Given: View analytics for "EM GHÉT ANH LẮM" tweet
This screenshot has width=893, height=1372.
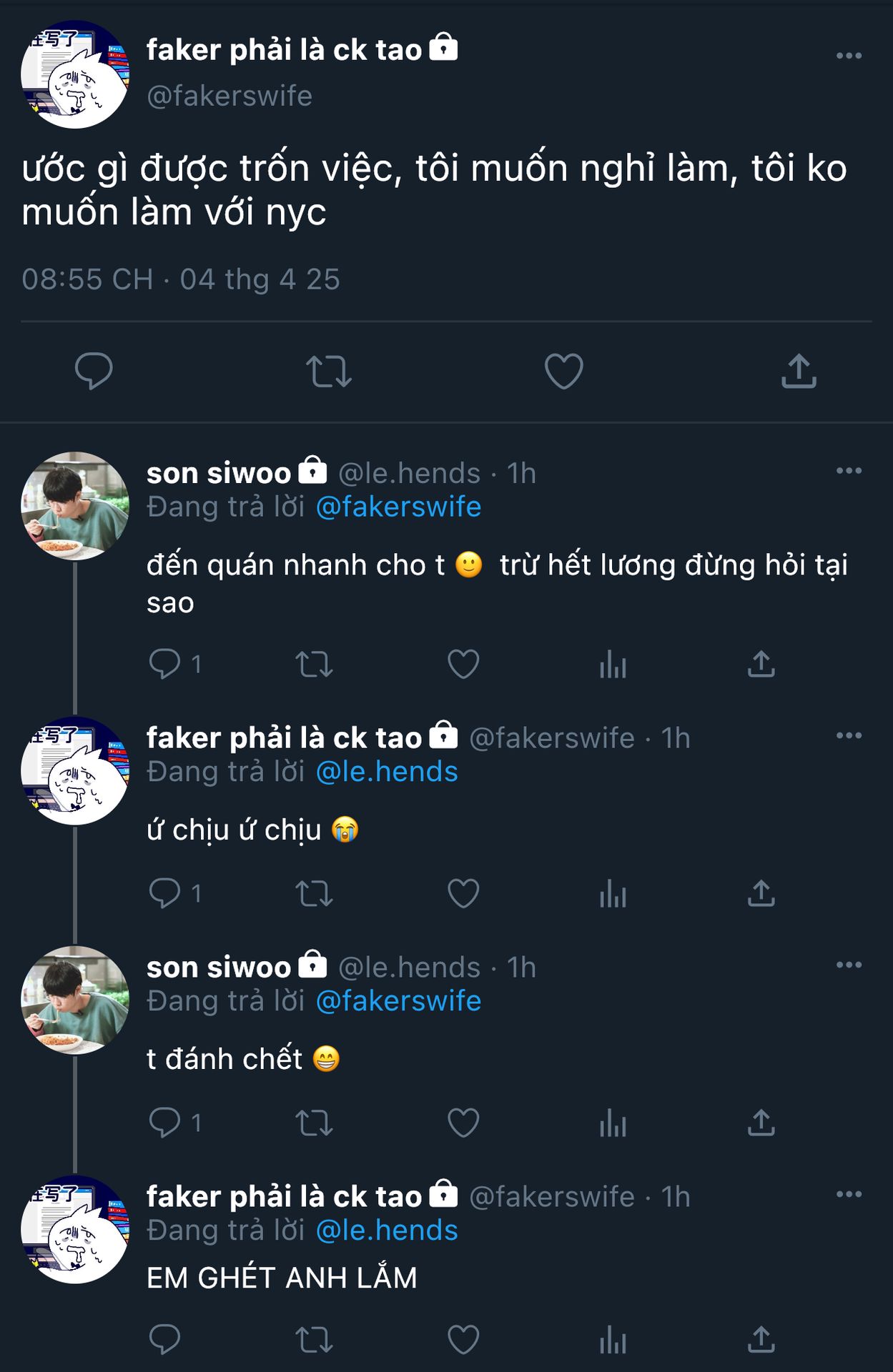Looking at the screenshot, I should [613, 1340].
